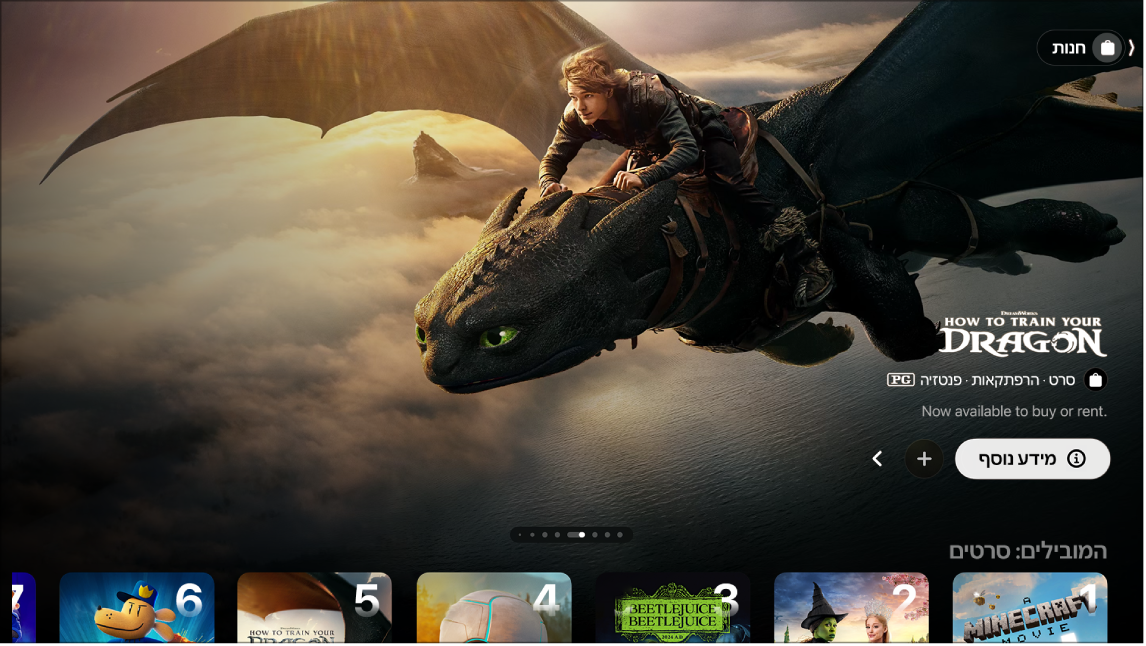The width and height of the screenshot is (1146, 646).
Task: Click the PG rating badge
Action: point(900,380)
